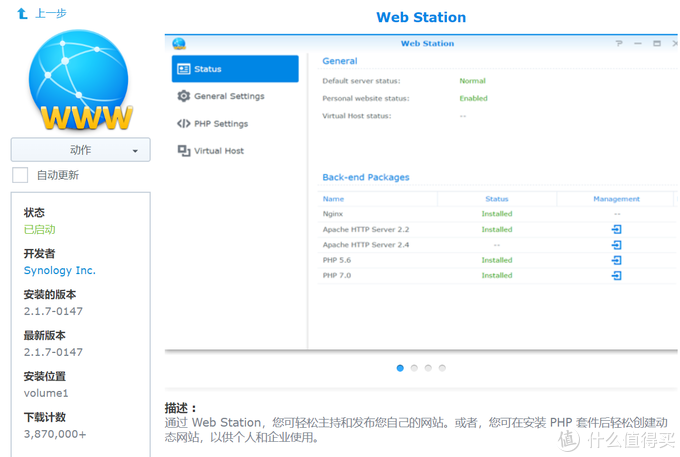Click the Enabled personal website status value
This screenshot has width=680, height=457.
[473, 98]
